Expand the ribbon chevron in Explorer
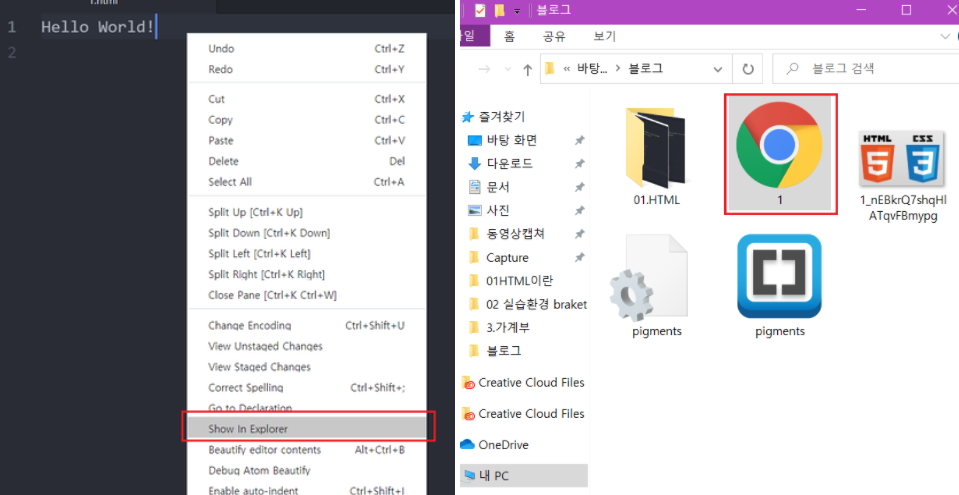The height and width of the screenshot is (495, 959). point(944,37)
